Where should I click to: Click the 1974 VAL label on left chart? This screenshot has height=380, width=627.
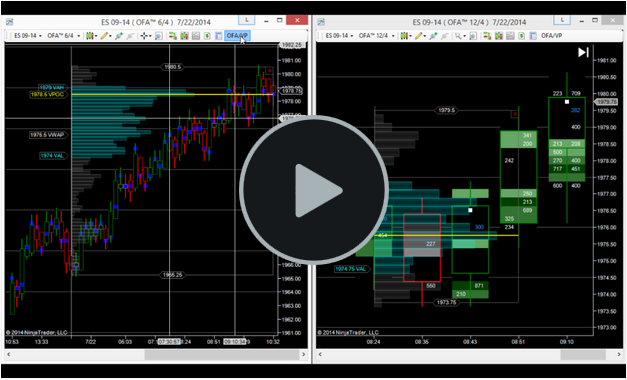tap(54, 156)
